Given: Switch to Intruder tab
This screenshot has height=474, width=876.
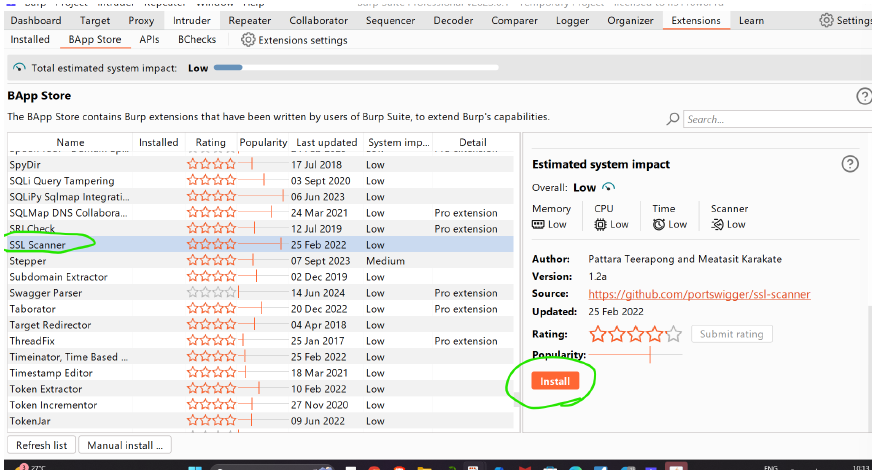Looking at the screenshot, I should 192,21.
